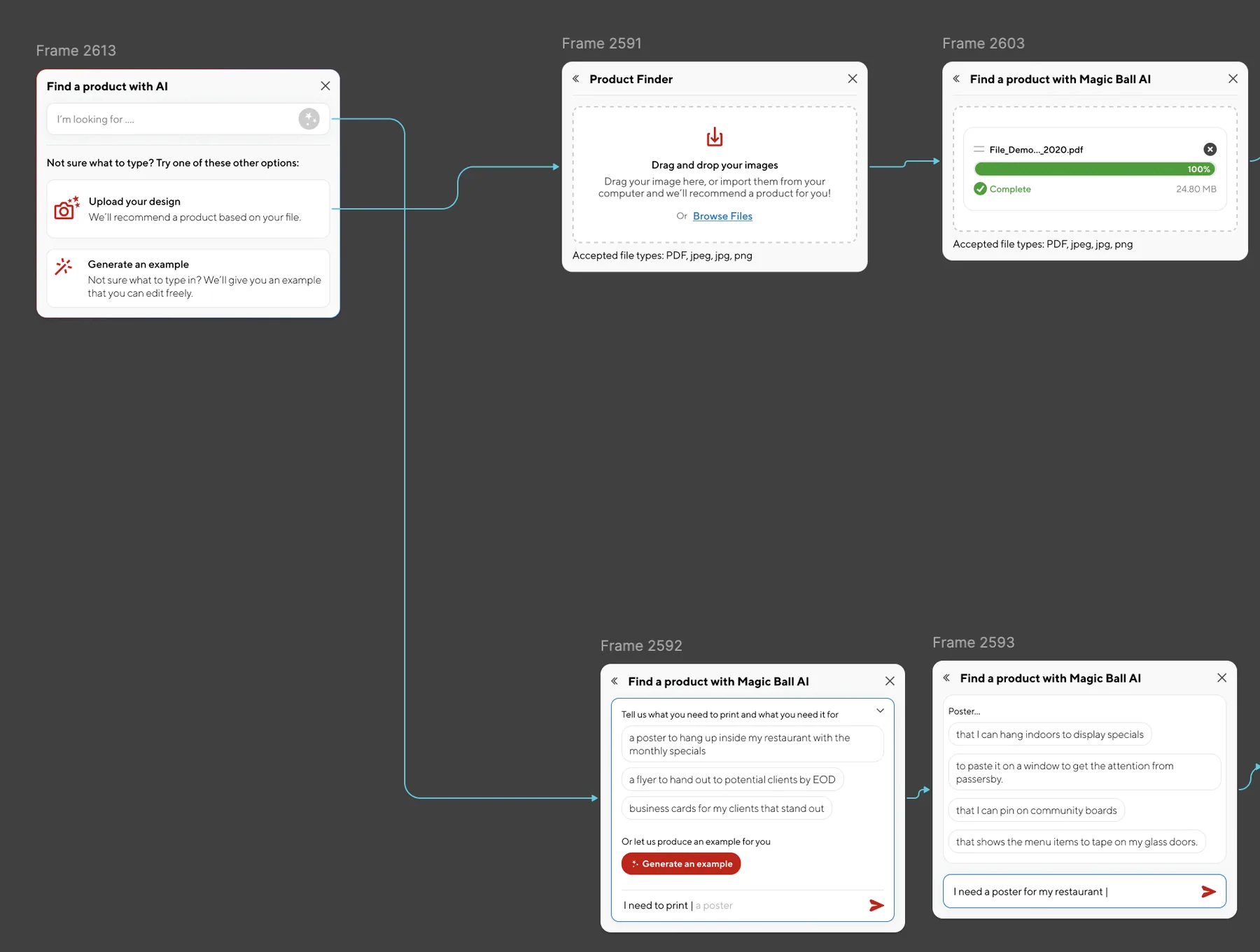Viewport: 1260px width, 952px height.
Task: Click the camera icon beside Upload your design
Action: pyautogui.click(x=66, y=208)
